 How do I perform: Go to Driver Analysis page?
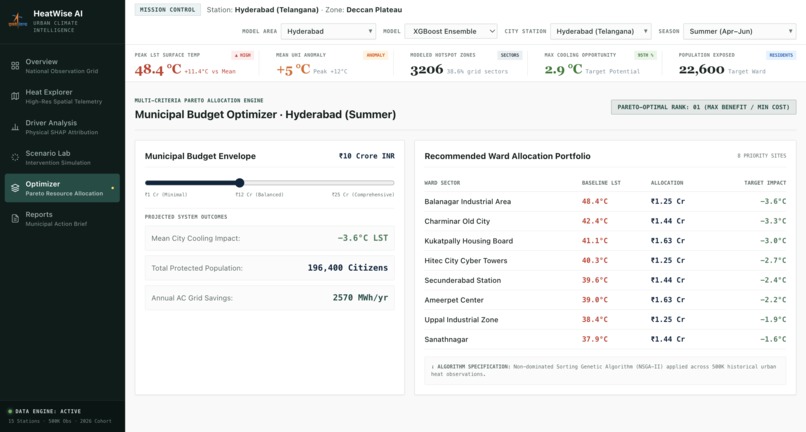(62, 127)
